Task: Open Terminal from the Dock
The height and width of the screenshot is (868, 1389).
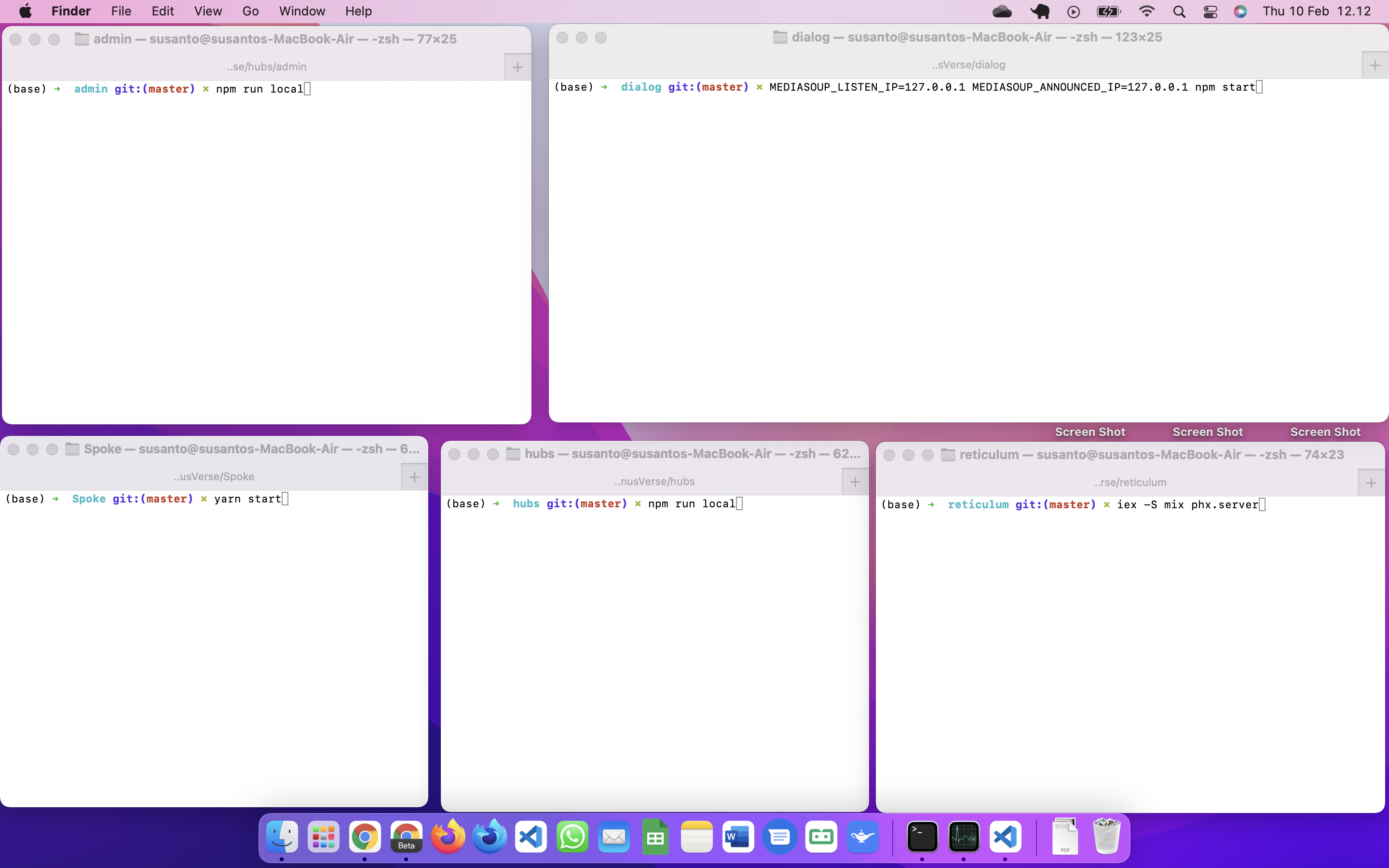Action: (x=922, y=837)
